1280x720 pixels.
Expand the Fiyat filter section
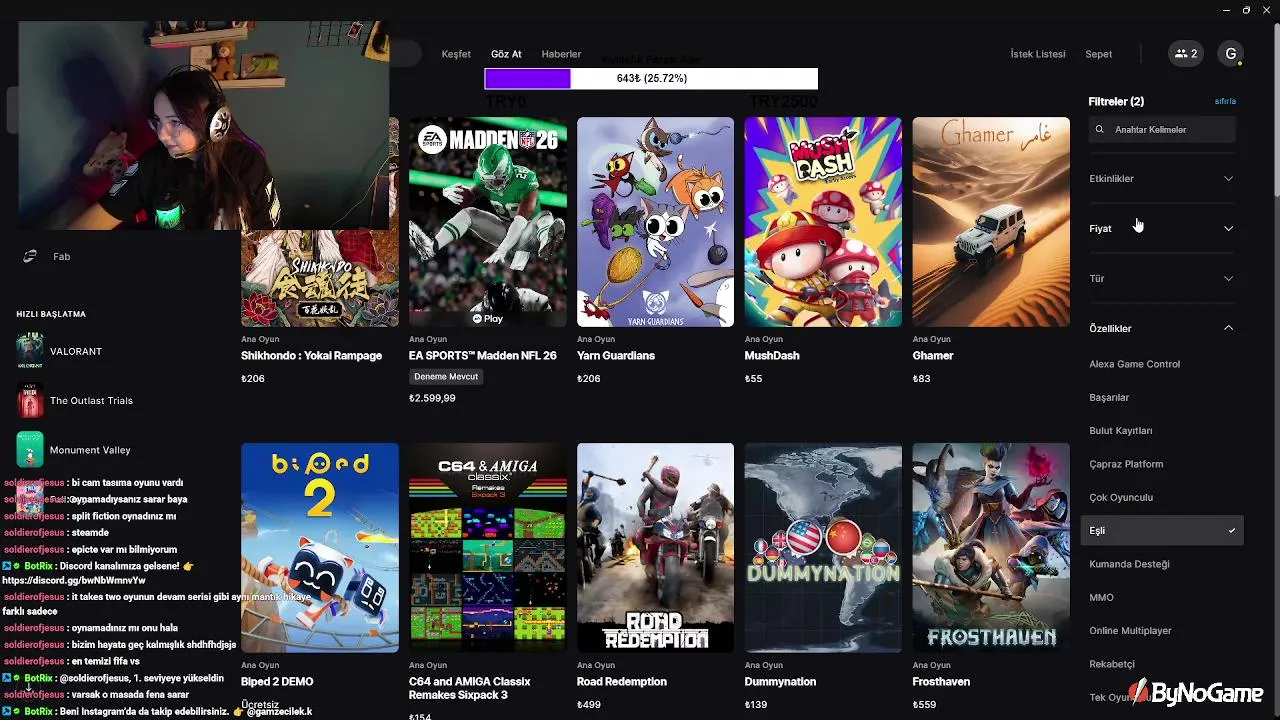click(x=1162, y=229)
